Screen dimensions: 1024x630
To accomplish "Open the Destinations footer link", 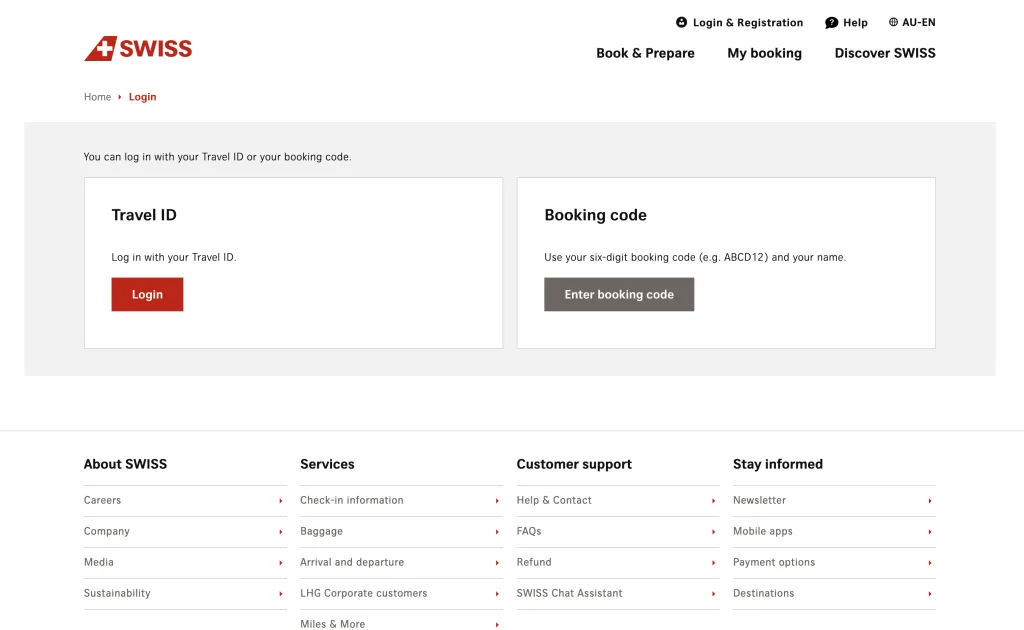I will (834, 594).
